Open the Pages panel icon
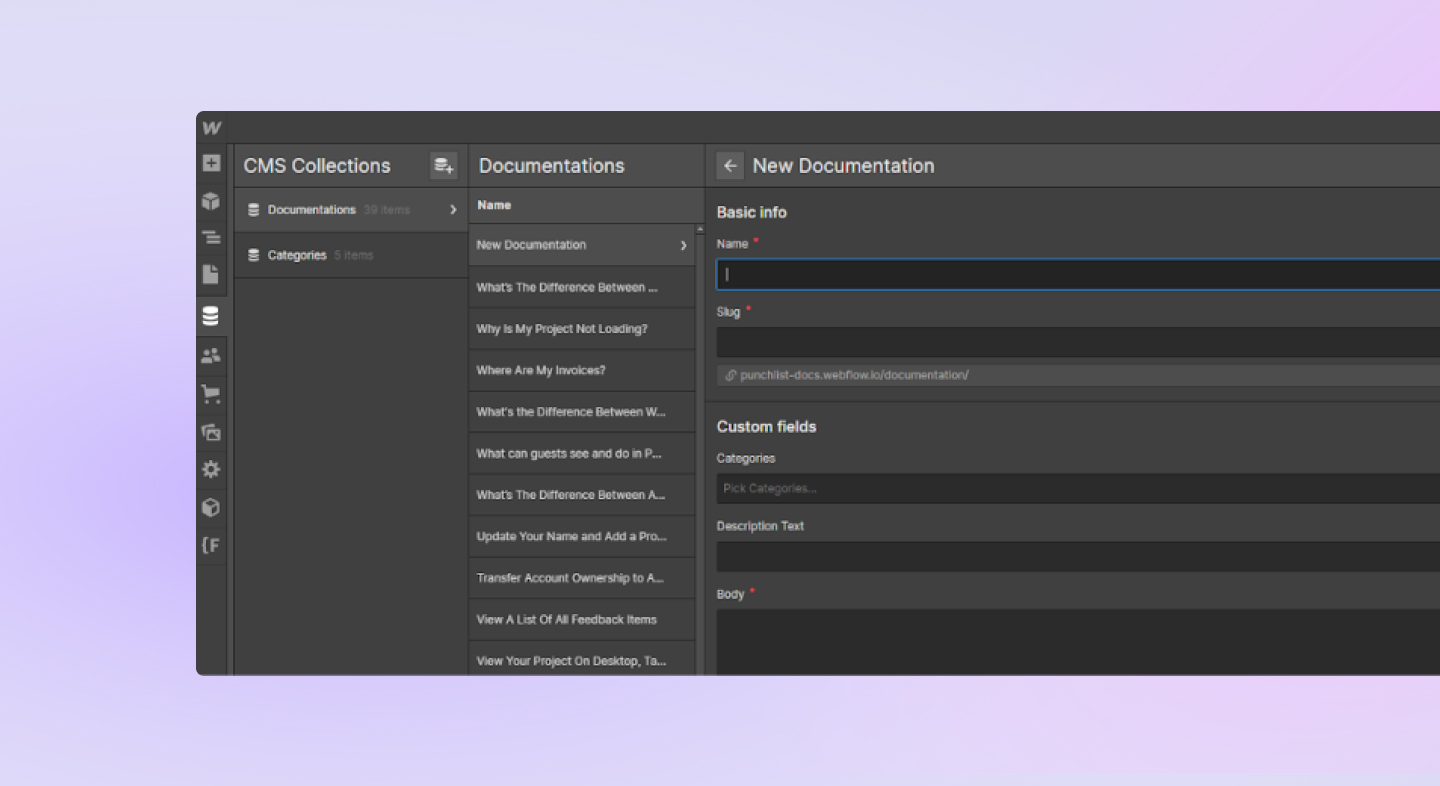The height and width of the screenshot is (786, 1440). point(211,275)
